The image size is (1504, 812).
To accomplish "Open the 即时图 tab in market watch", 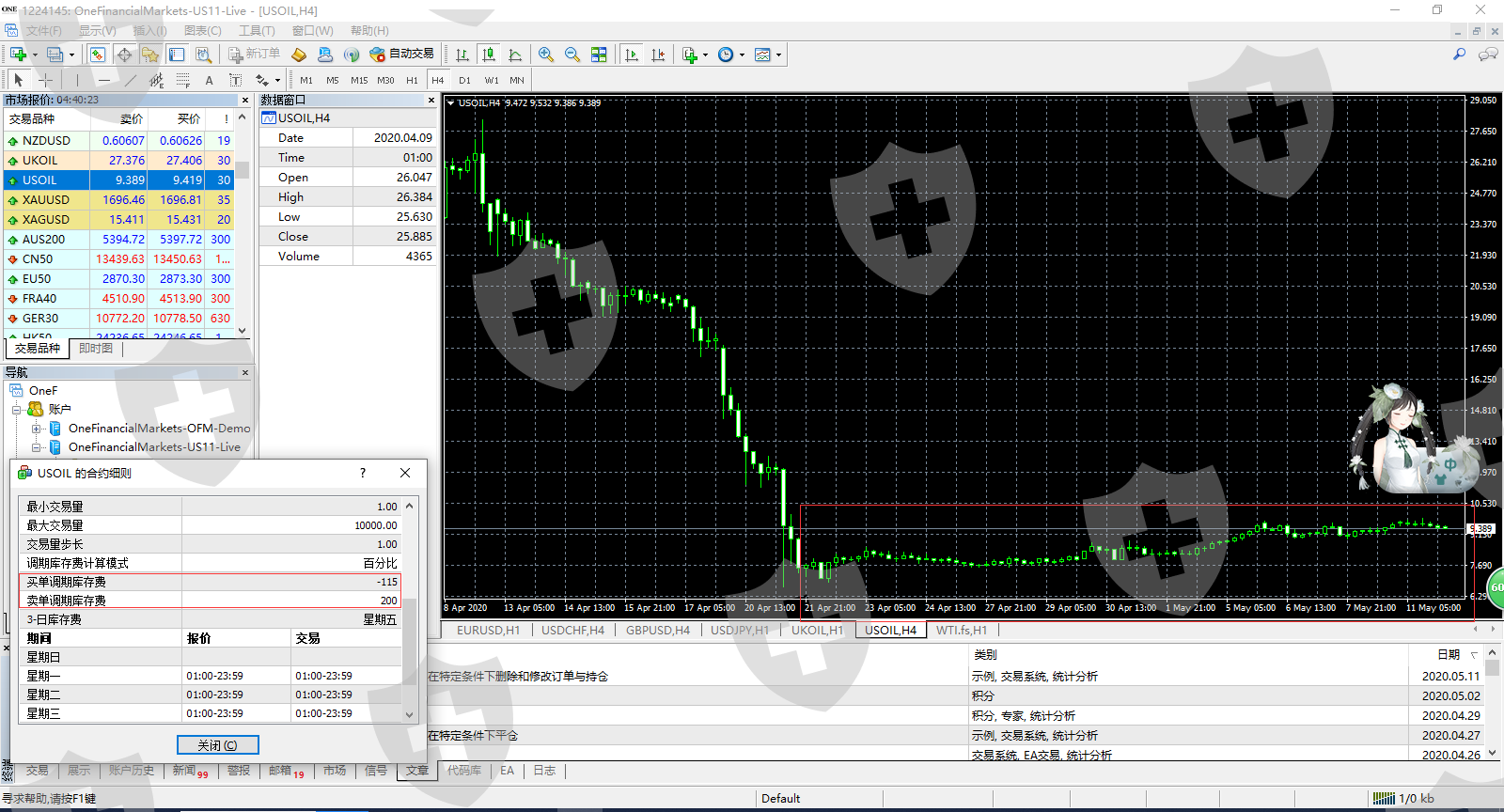I will (x=96, y=349).
